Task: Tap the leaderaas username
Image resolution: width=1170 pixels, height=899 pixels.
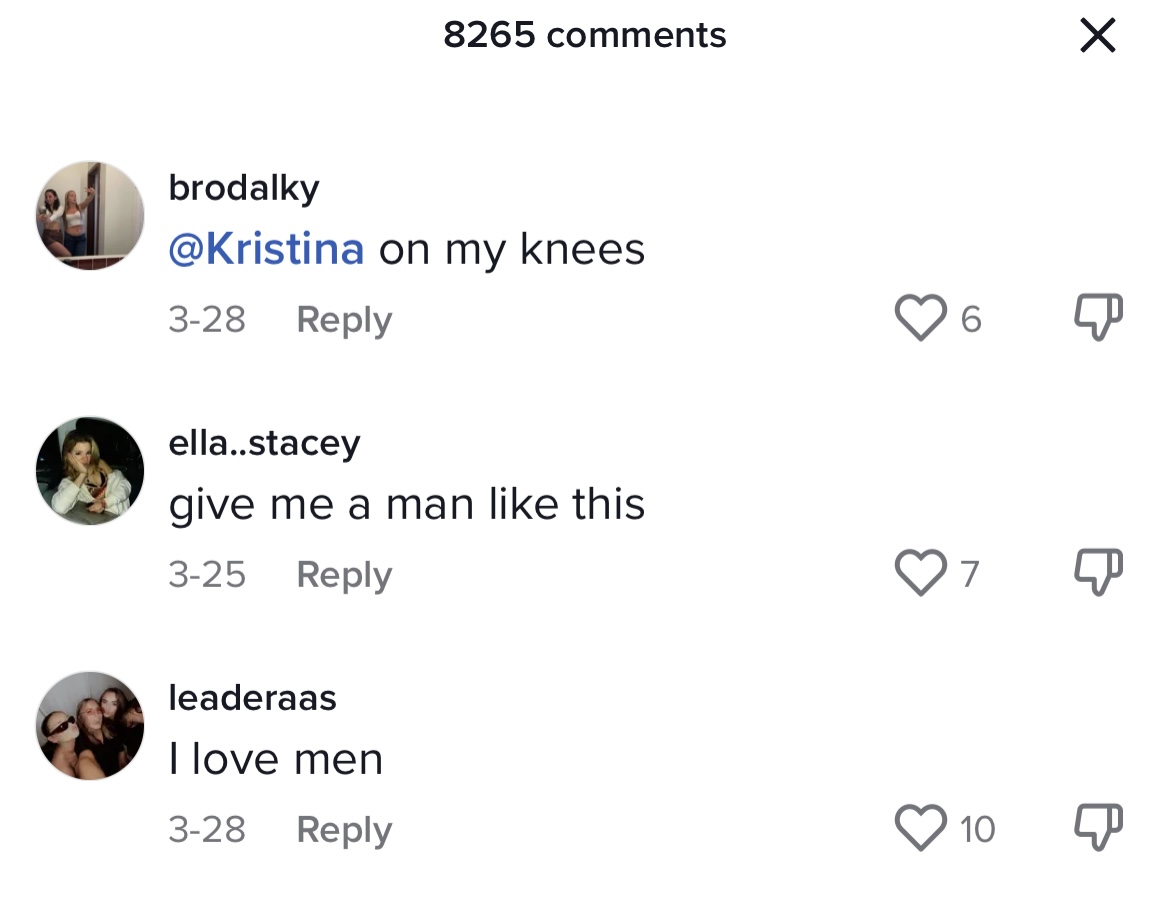Action: click(x=252, y=698)
